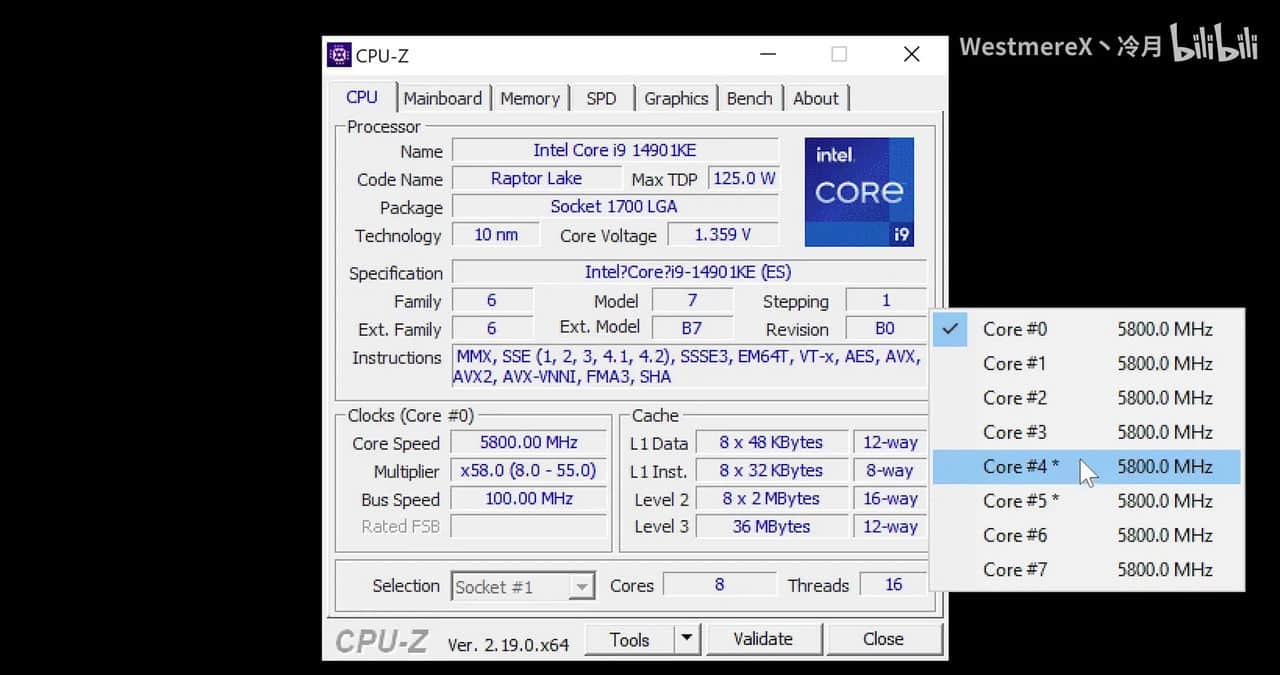Switch to the SPD tab

[x=601, y=98]
